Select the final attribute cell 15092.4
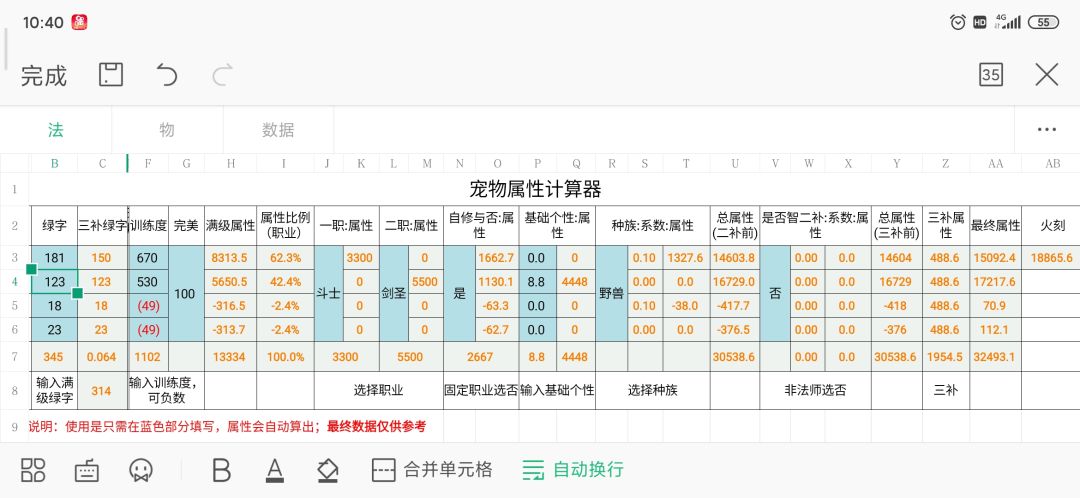 995,258
